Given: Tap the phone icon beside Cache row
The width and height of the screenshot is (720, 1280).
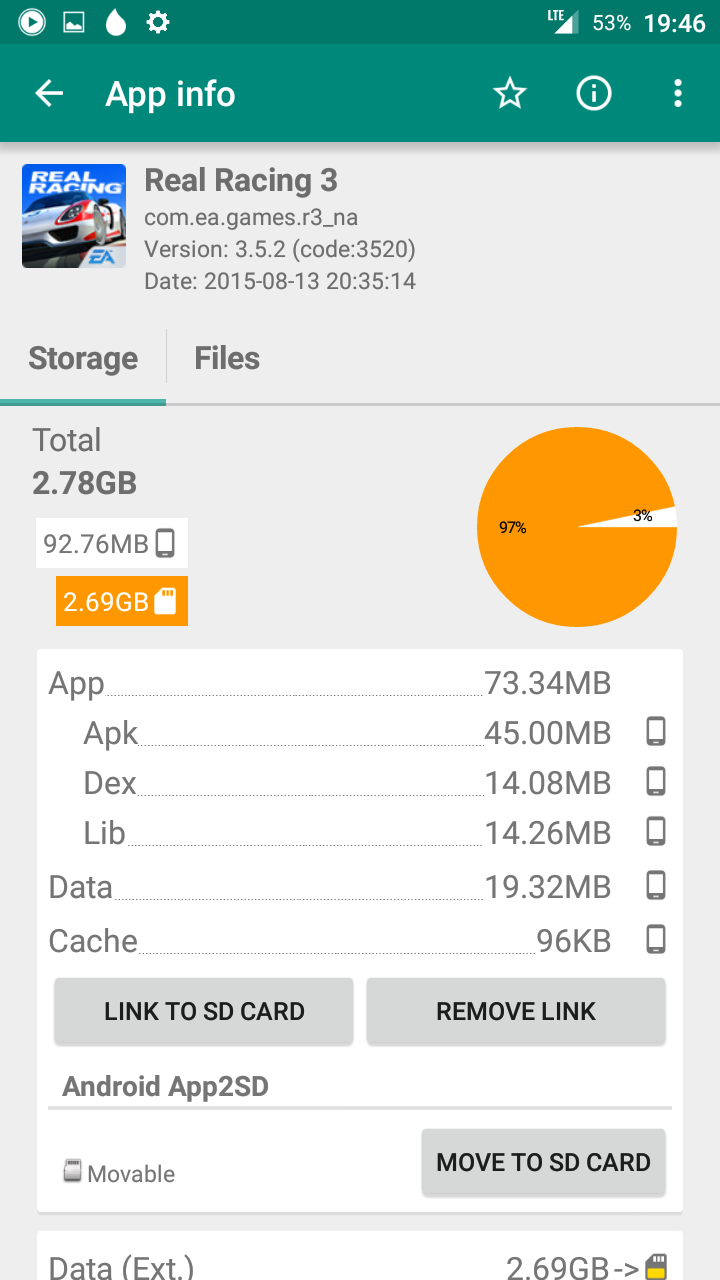Looking at the screenshot, I should point(656,939).
